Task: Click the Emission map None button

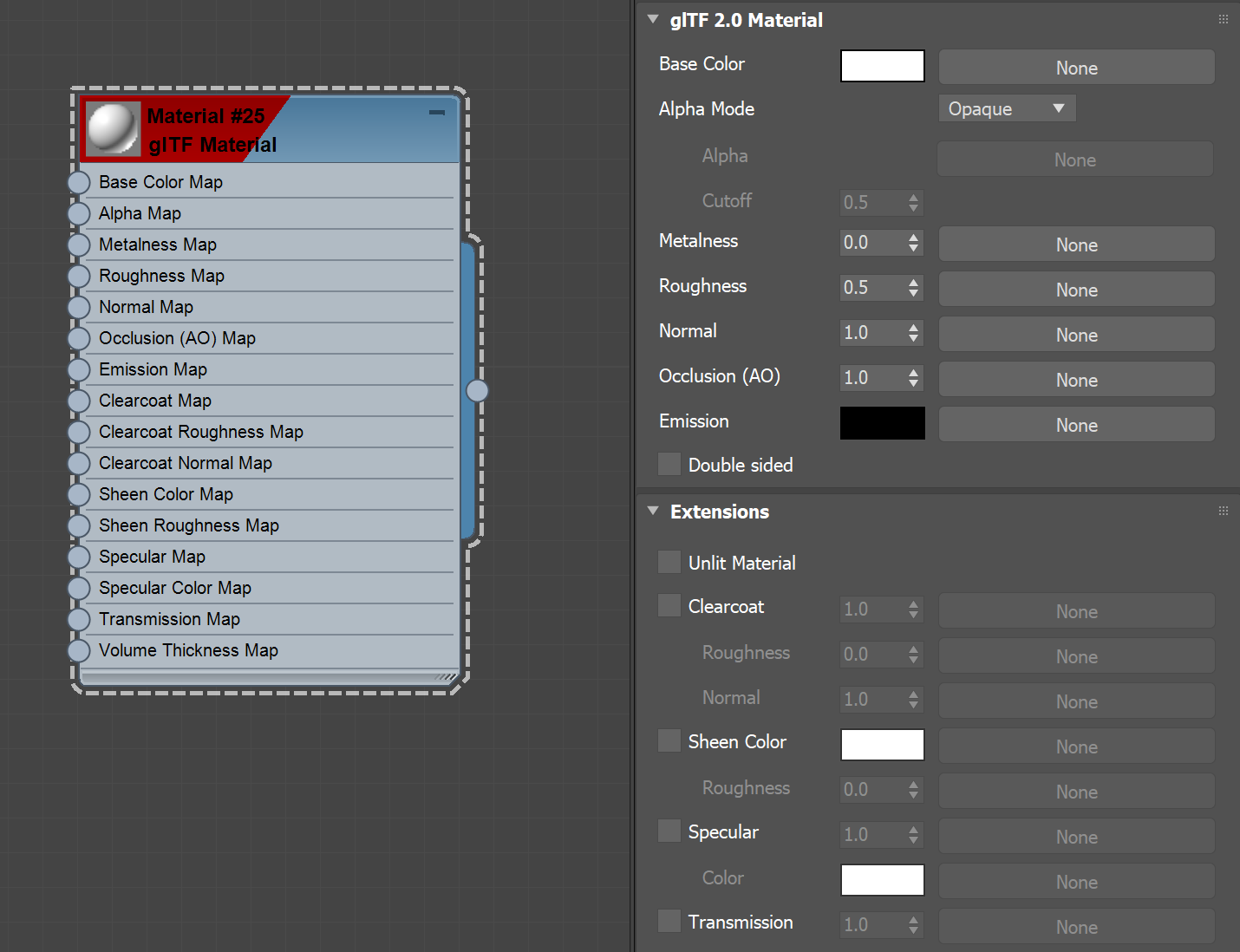Action: coord(1076,425)
